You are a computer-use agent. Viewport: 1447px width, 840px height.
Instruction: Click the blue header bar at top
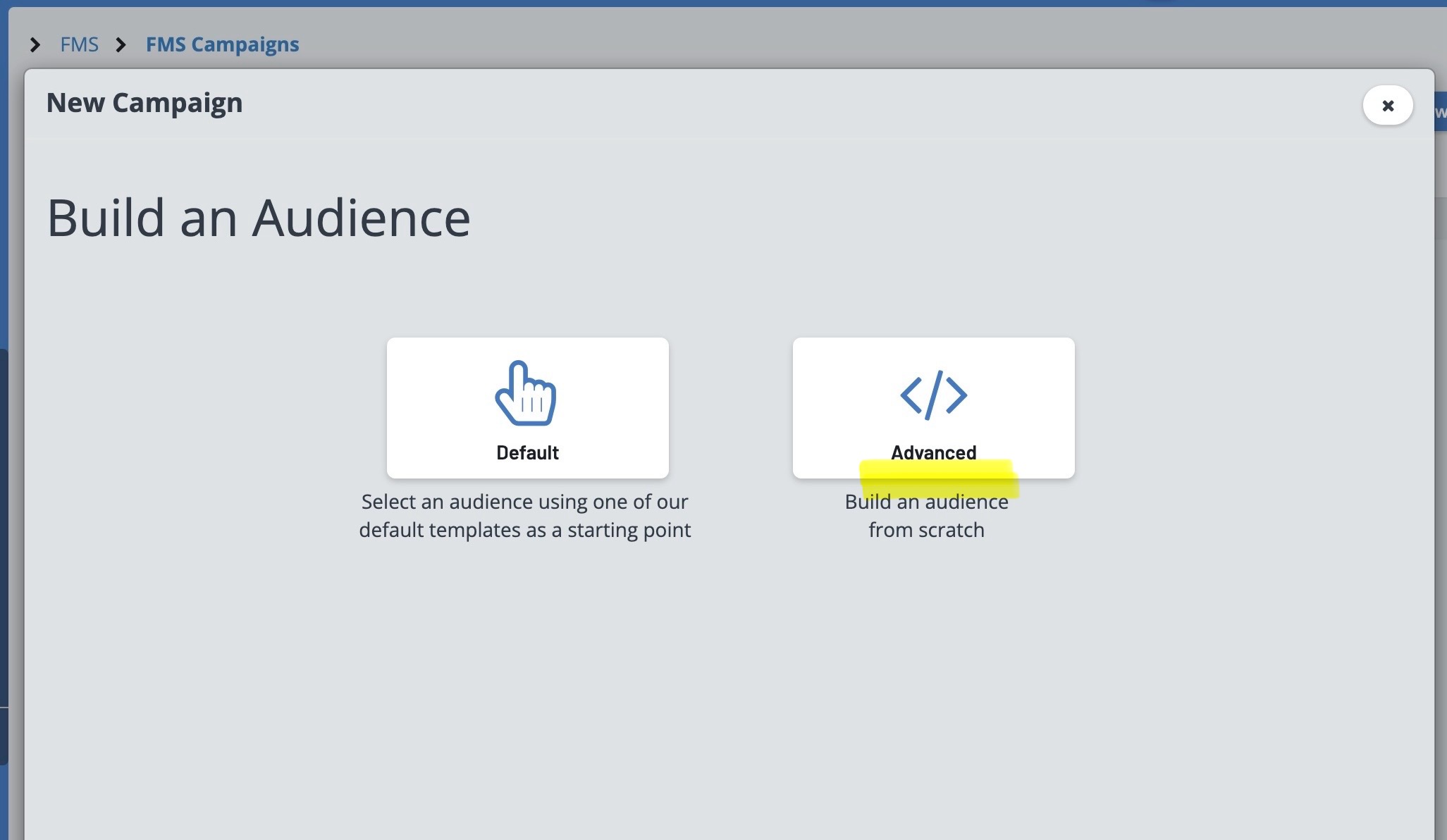pyautogui.click(x=705, y=3)
